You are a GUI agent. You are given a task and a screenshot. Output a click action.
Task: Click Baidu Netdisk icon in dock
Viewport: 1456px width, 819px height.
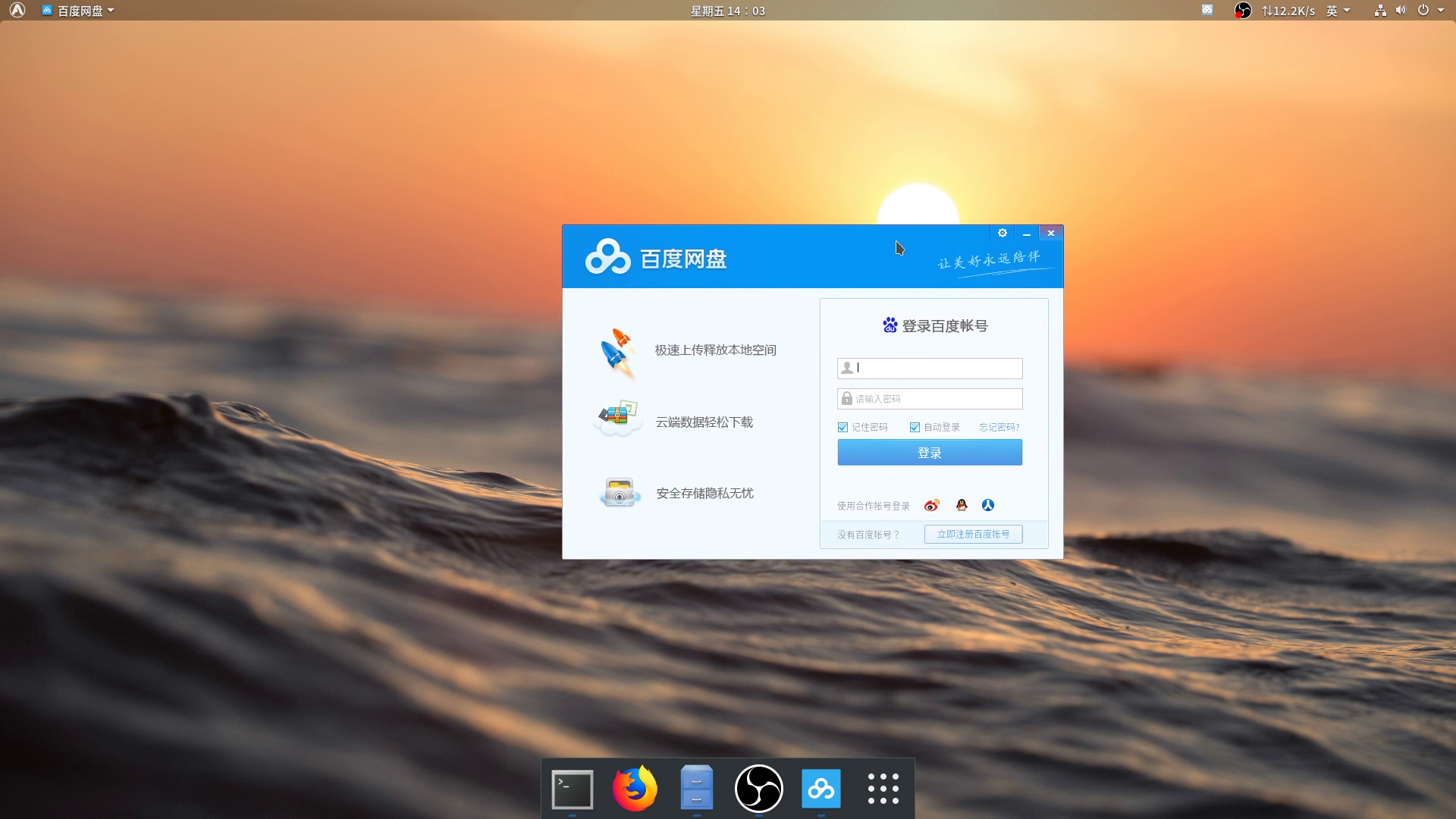(821, 789)
